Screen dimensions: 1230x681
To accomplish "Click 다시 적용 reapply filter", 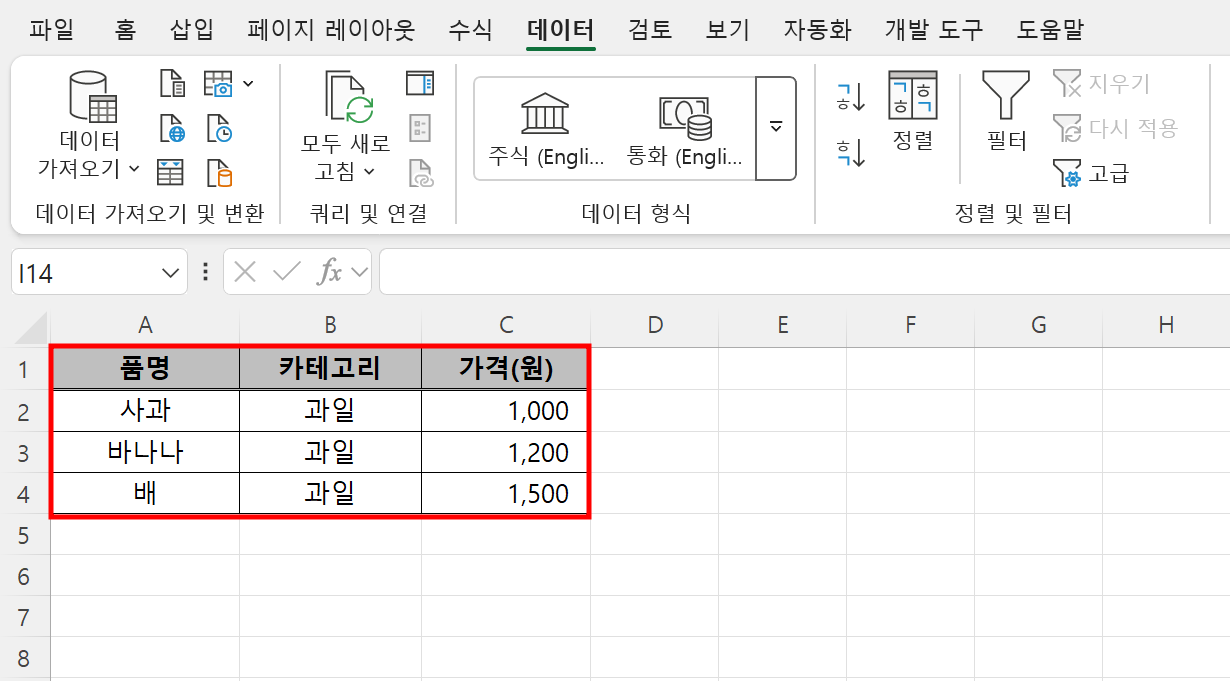I will pyautogui.click(x=1116, y=128).
